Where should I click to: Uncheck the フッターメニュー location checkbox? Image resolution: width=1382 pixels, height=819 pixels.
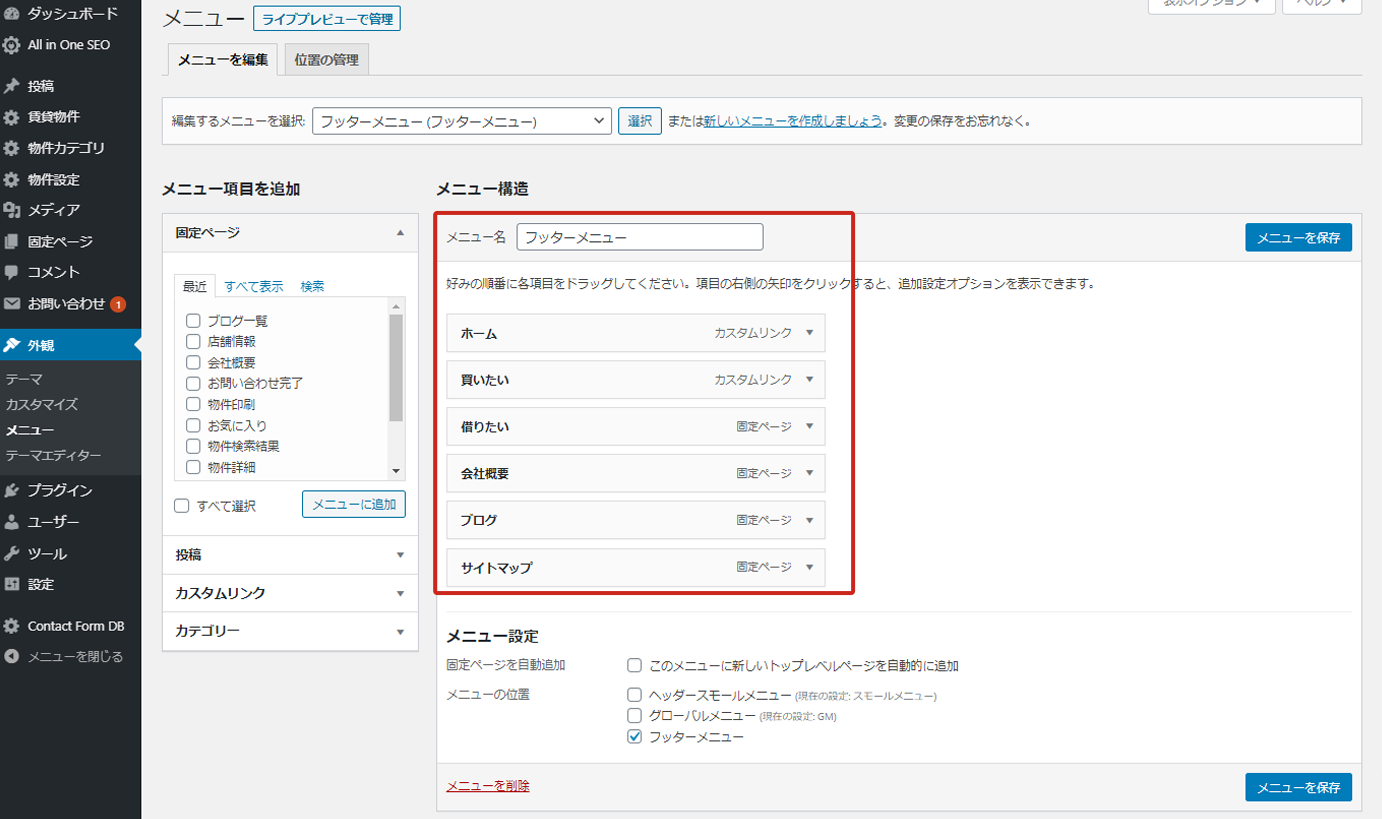tap(634, 737)
